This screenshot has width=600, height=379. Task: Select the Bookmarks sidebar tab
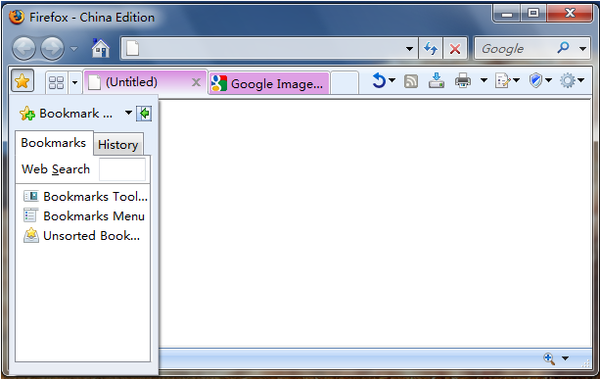coord(54,143)
